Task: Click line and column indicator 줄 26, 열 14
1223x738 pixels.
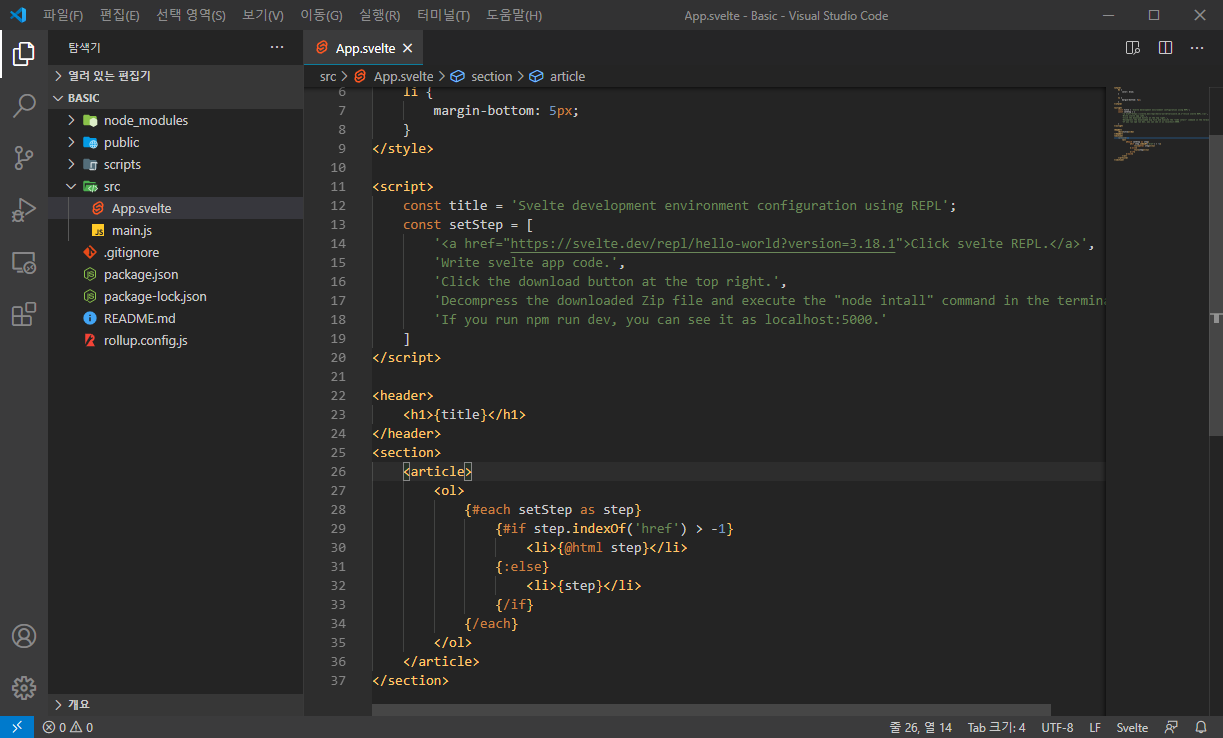Action: [x=920, y=727]
